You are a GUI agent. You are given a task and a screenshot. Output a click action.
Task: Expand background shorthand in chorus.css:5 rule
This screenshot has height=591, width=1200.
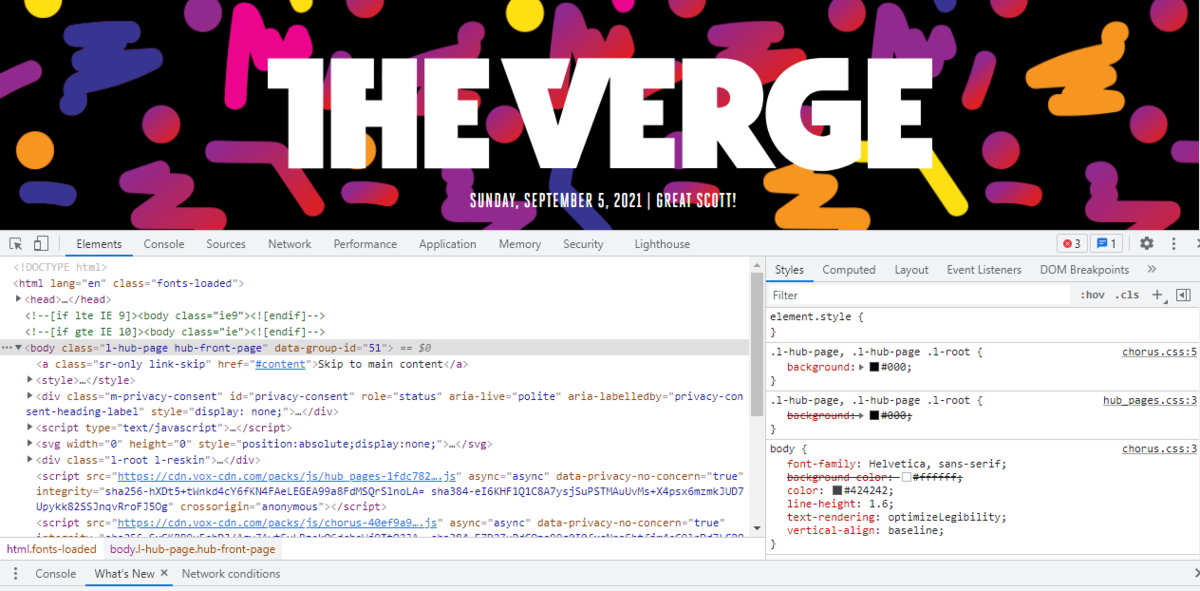pyautogui.click(x=862, y=368)
